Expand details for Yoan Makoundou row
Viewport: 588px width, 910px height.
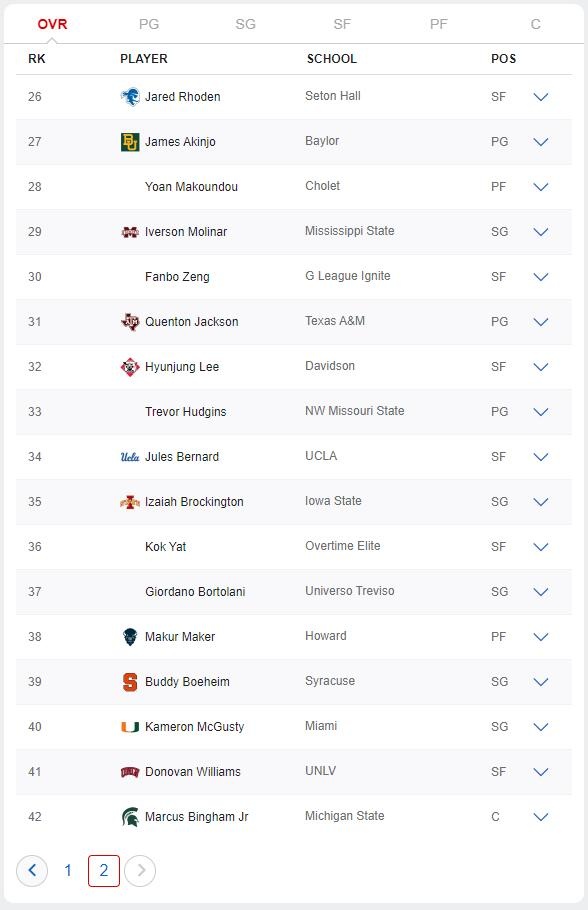(x=540, y=187)
